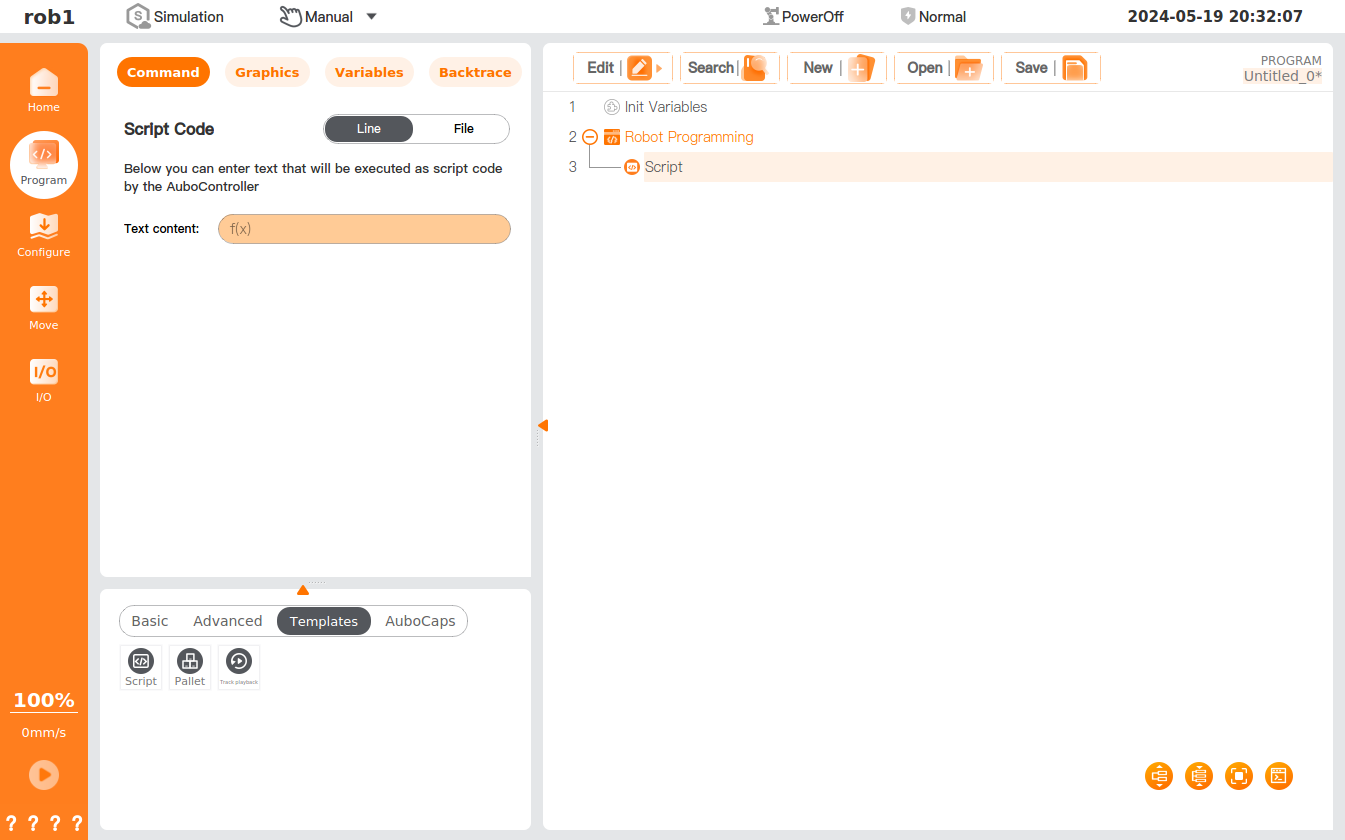Adjust the 100% speed control
Image resolution: width=1345 pixels, height=840 pixels.
[x=44, y=701]
